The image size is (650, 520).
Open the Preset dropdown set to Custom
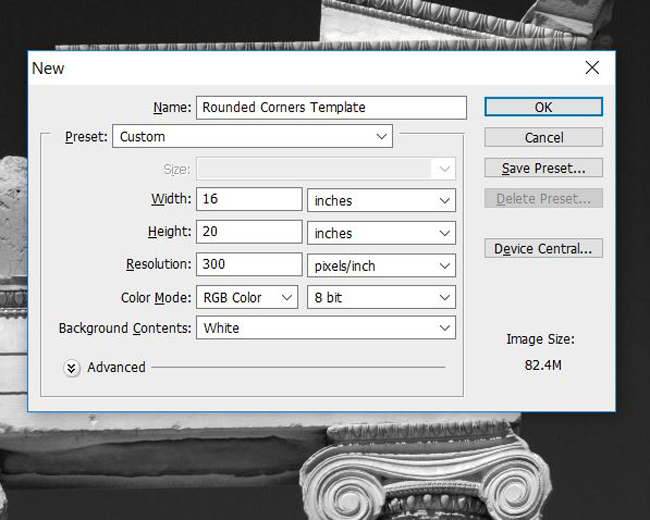pyautogui.click(x=252, y=136)
